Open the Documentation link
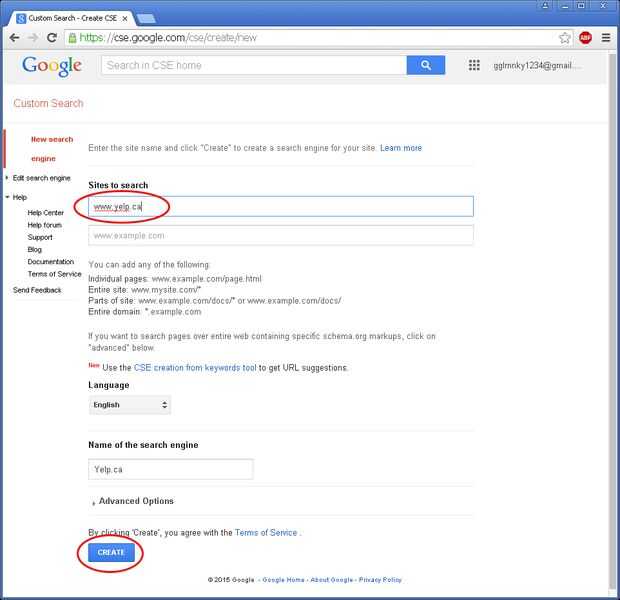The height and width of the screenshot is (600, 620). (51, 262)
